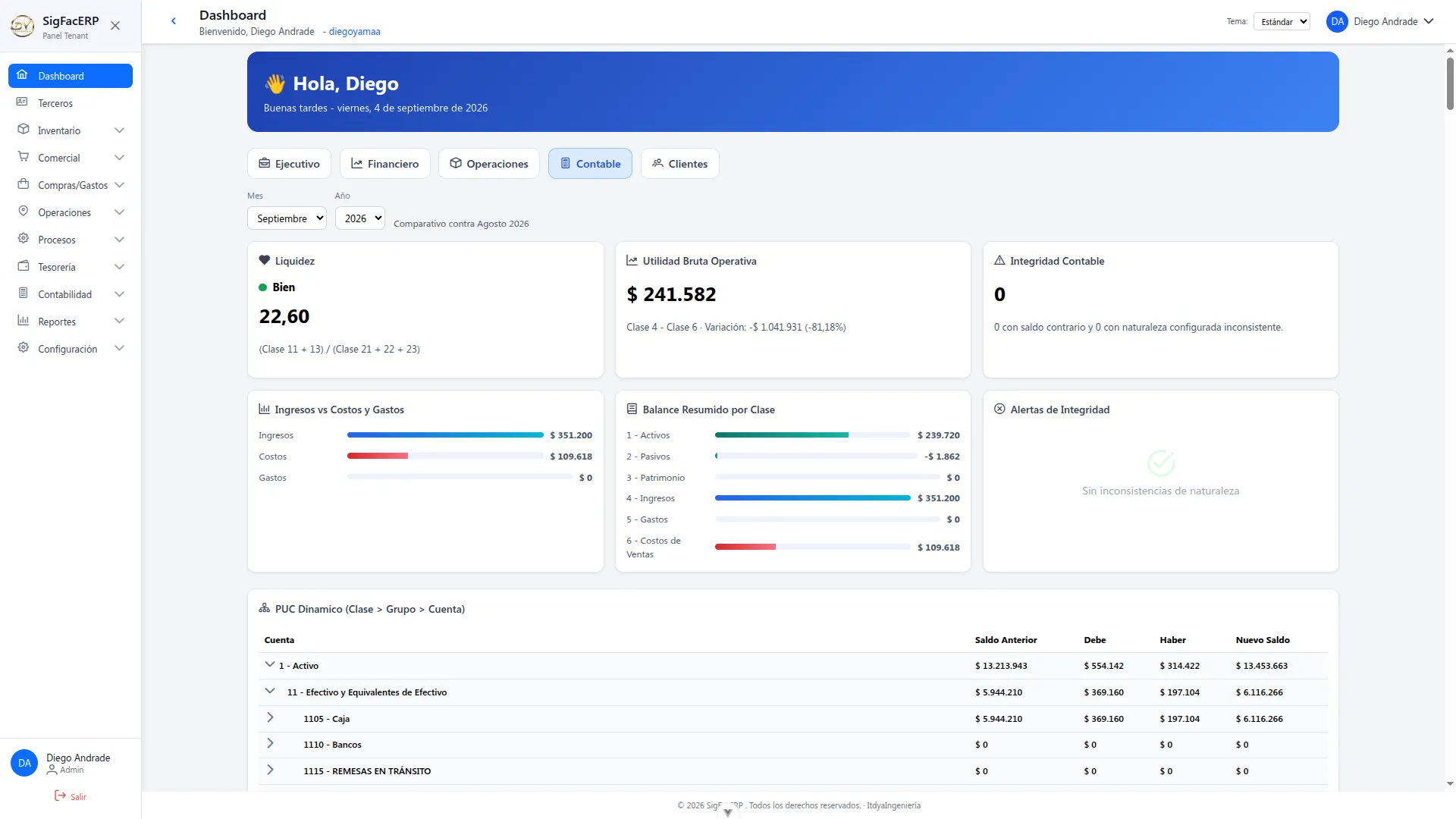Click the Inventario box icon
This screenshot has width=1456, height=819.
coord(23,130)
